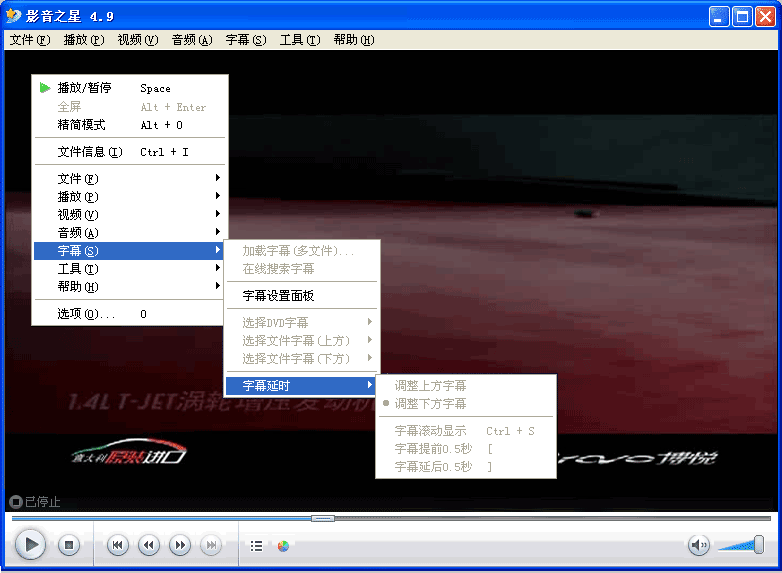This screenshot has height=573, width=782.
Task: Open the 帮助(H) menu in menu bar
Action: click(x=354, y=40)
